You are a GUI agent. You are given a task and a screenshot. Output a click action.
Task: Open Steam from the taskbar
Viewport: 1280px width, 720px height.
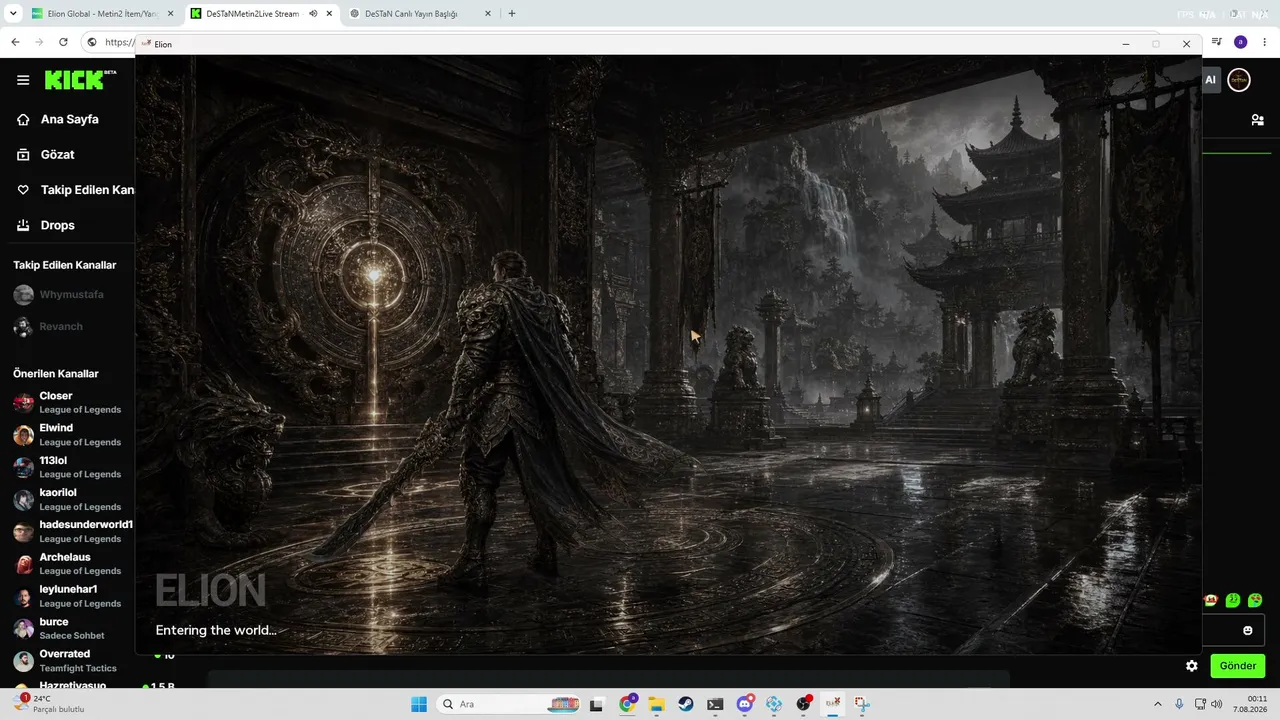tap(685, 704)
